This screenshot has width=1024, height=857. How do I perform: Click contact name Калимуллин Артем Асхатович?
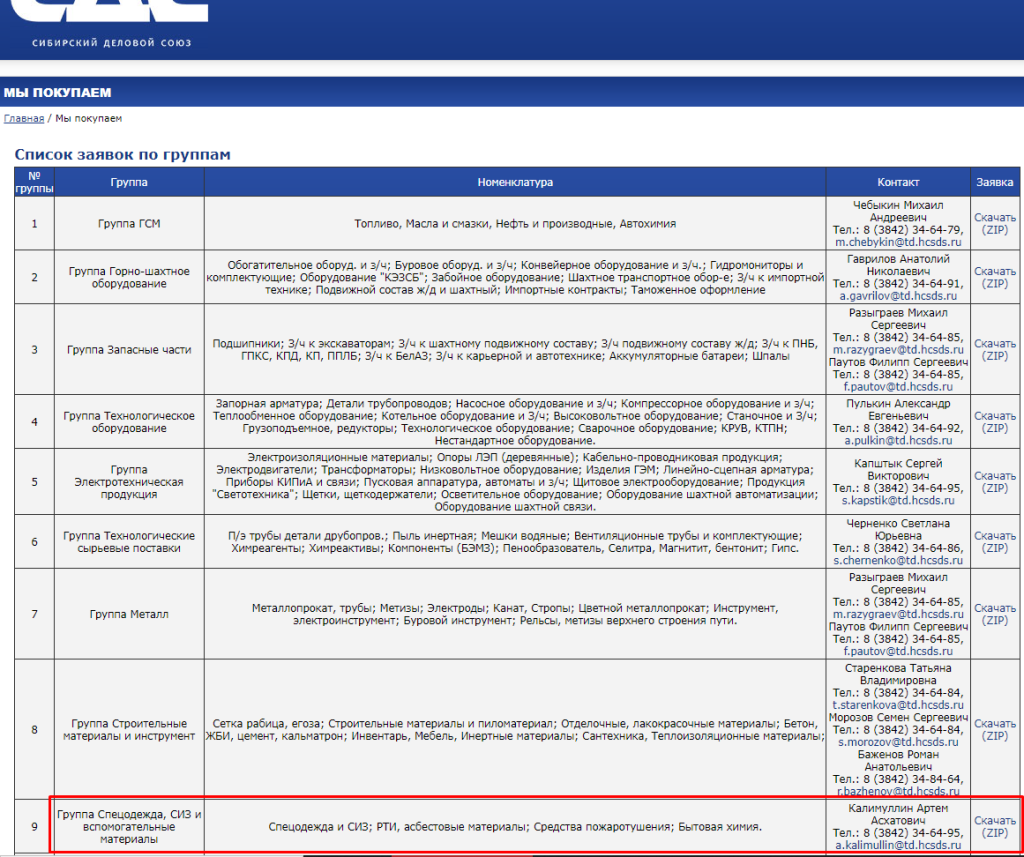coord(898,815)
